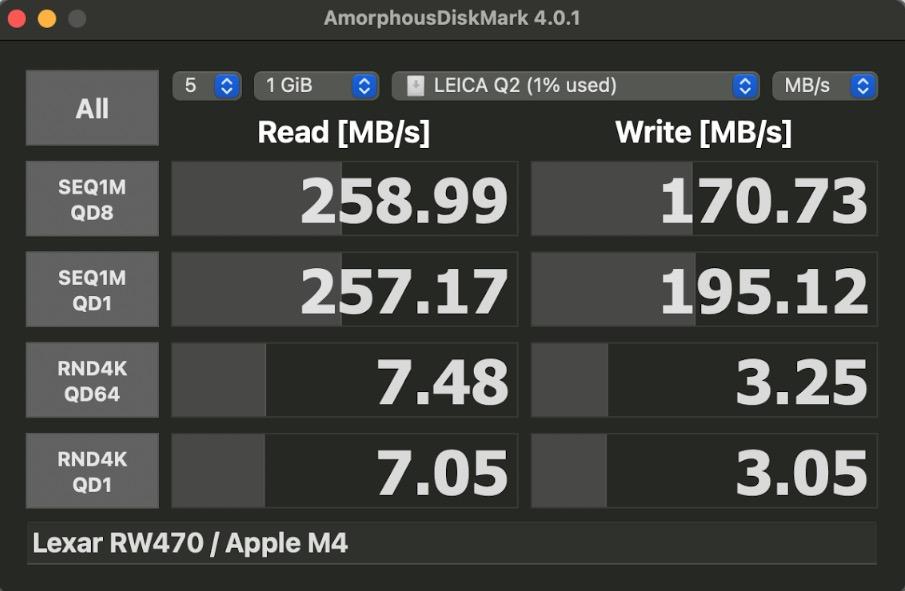Start the SEQ1M QD8 test
The image size is (905, 591).
click(92, 199)
